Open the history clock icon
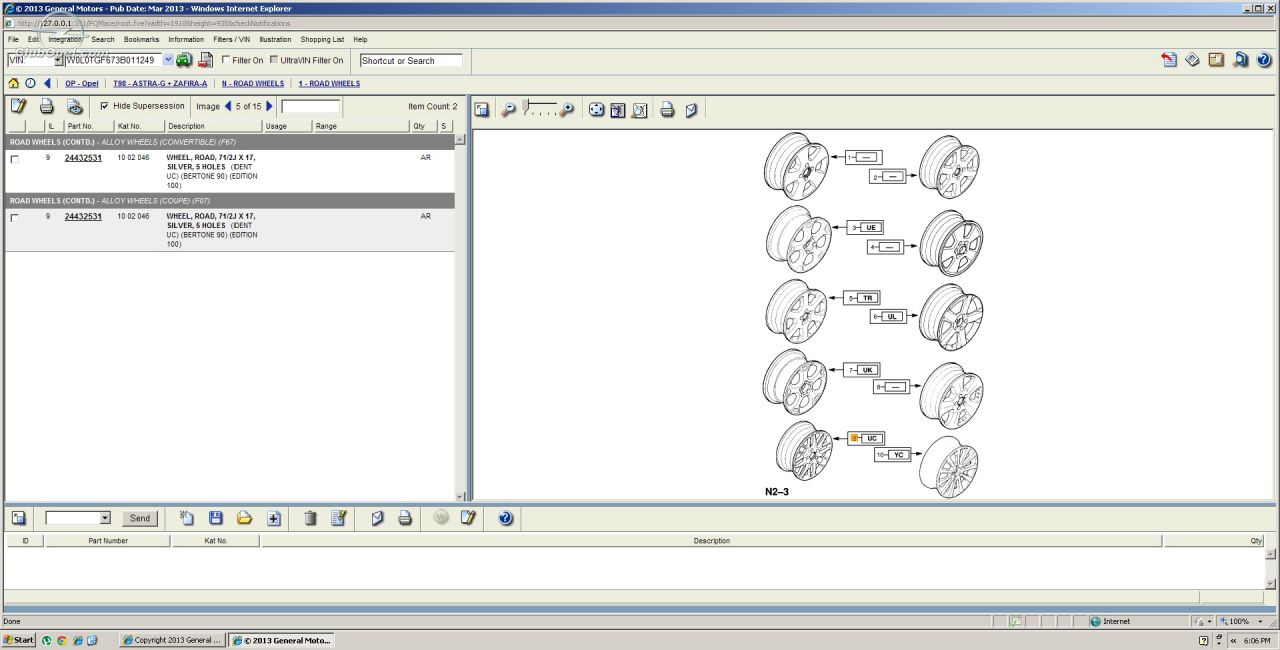This screenshot has width=1280, height=650. click(30, 83)
